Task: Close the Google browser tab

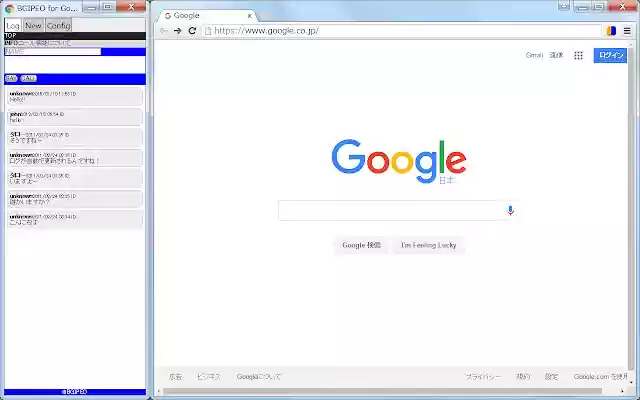Action: click(250, 16)
